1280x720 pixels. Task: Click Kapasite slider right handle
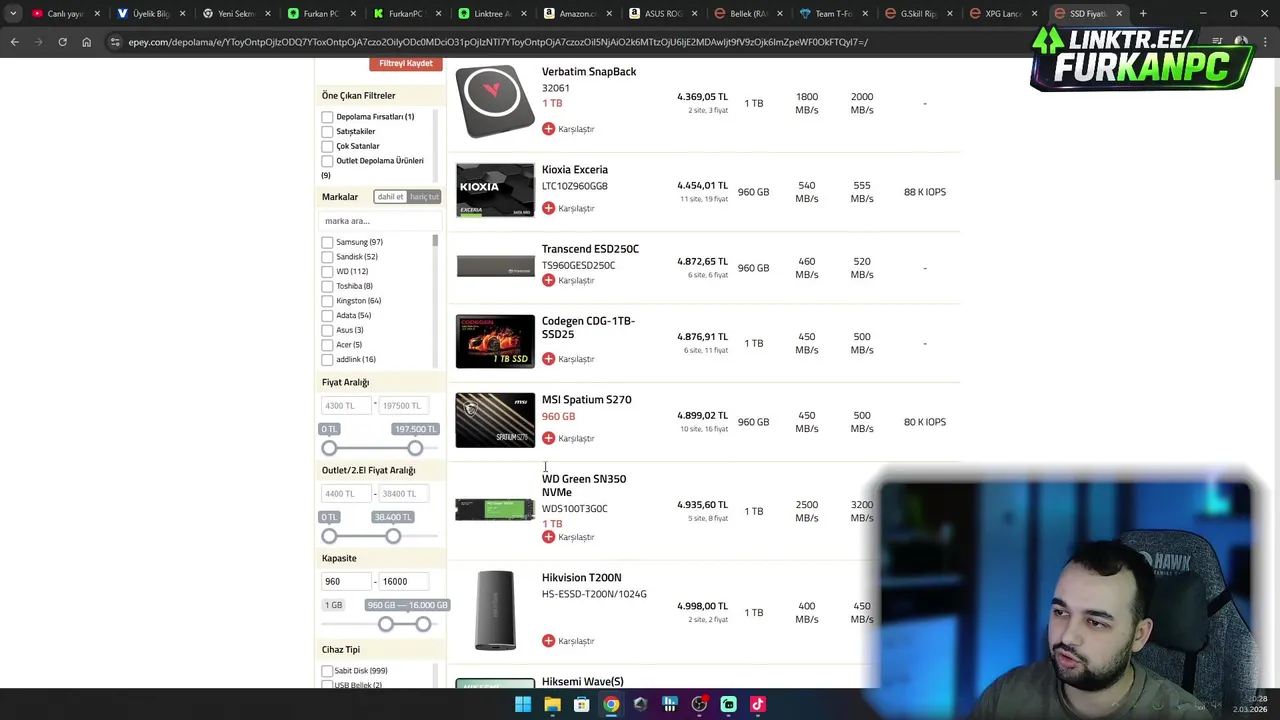[423, 624]
